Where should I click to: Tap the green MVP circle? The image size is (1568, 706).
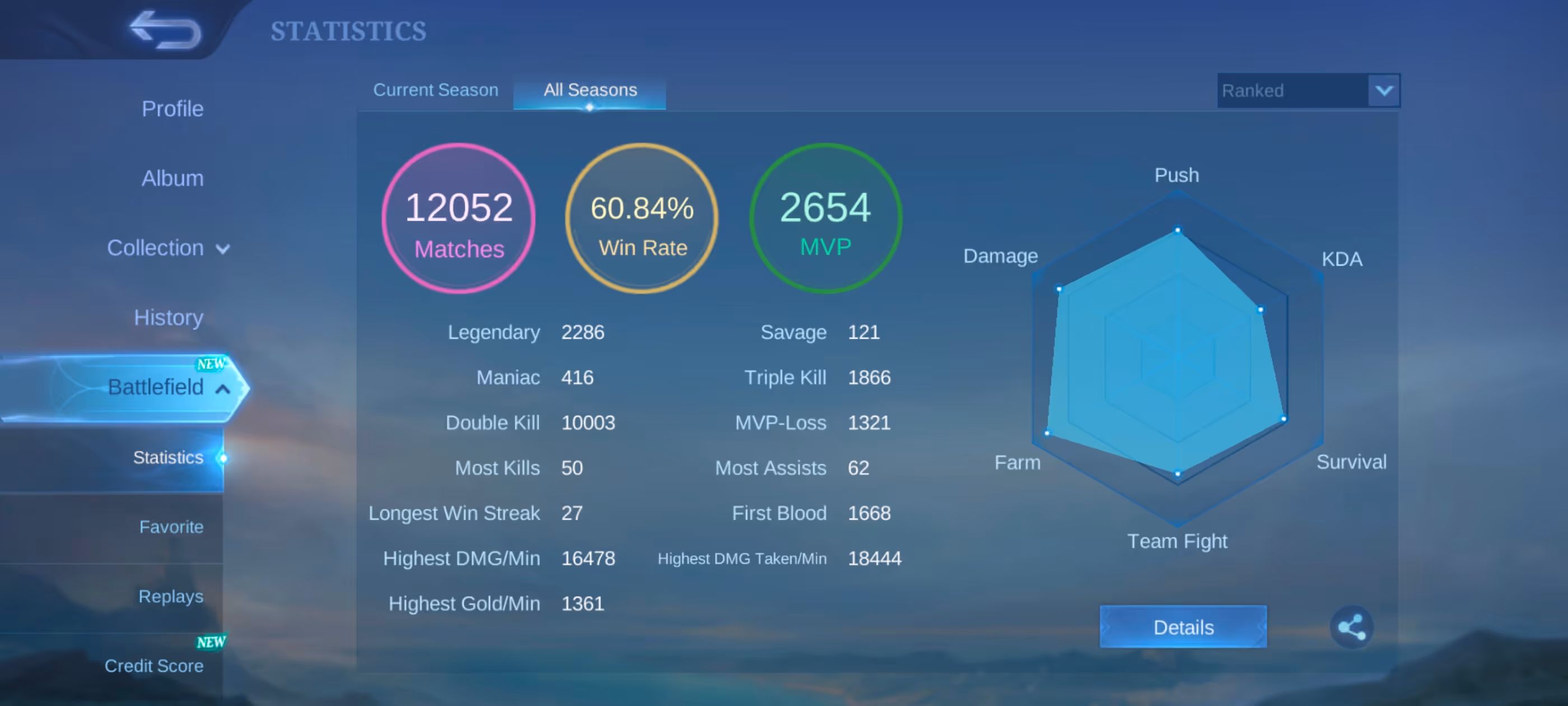pyautogui.click(x=825, y=219)
